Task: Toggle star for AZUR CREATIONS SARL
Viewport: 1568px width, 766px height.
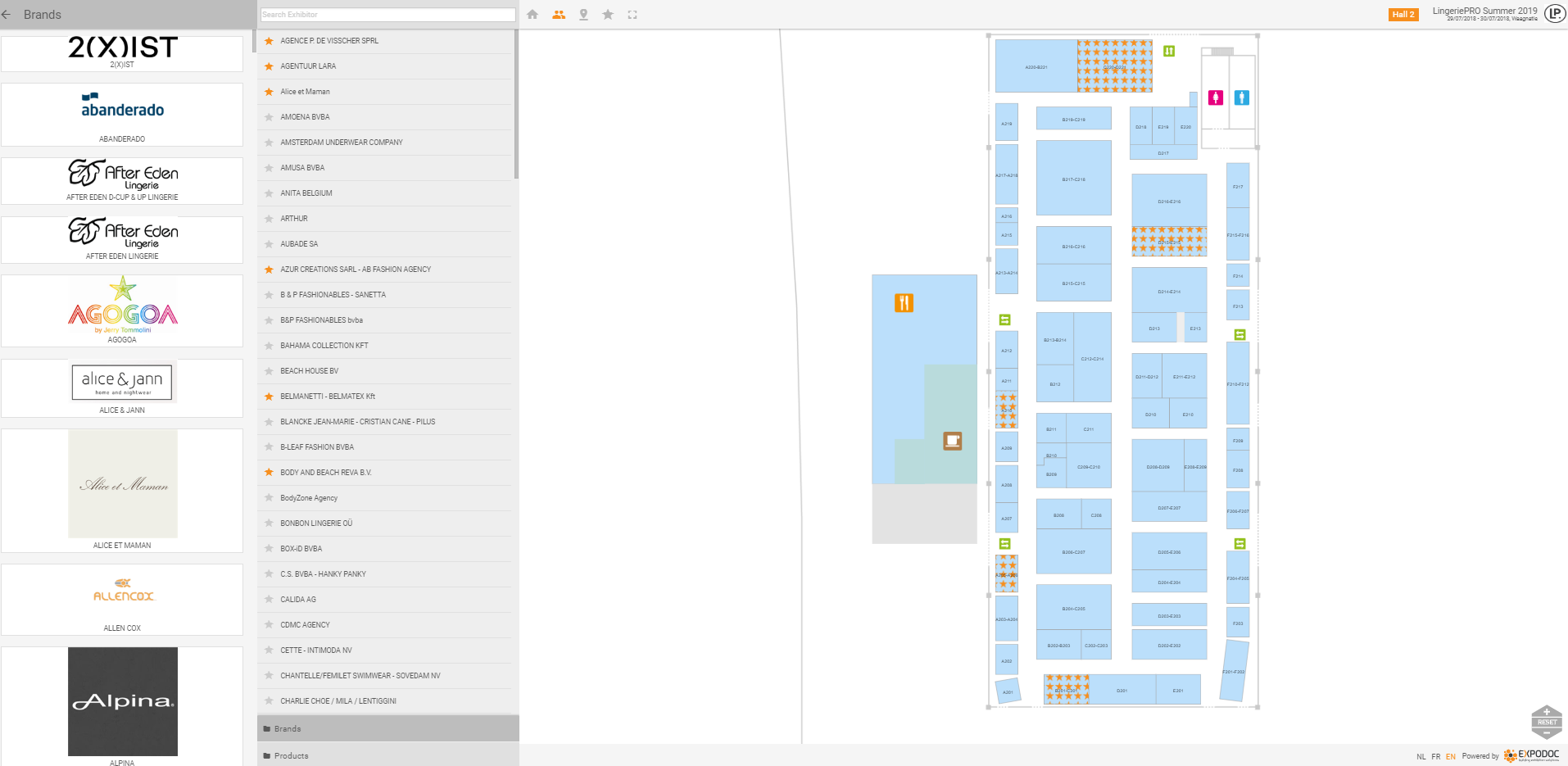Action: coord(269,270)
